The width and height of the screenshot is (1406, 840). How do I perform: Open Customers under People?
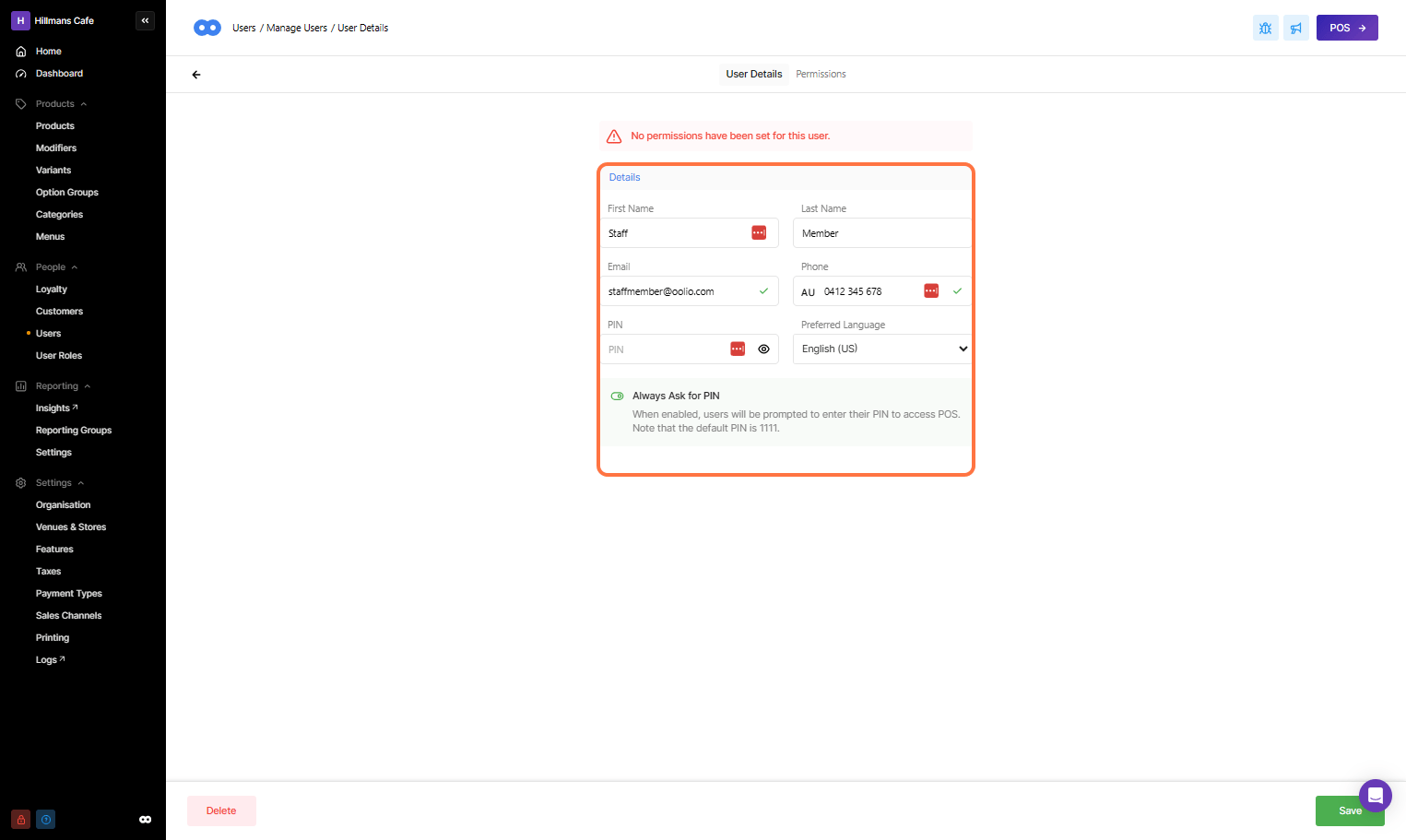(60, 312)
